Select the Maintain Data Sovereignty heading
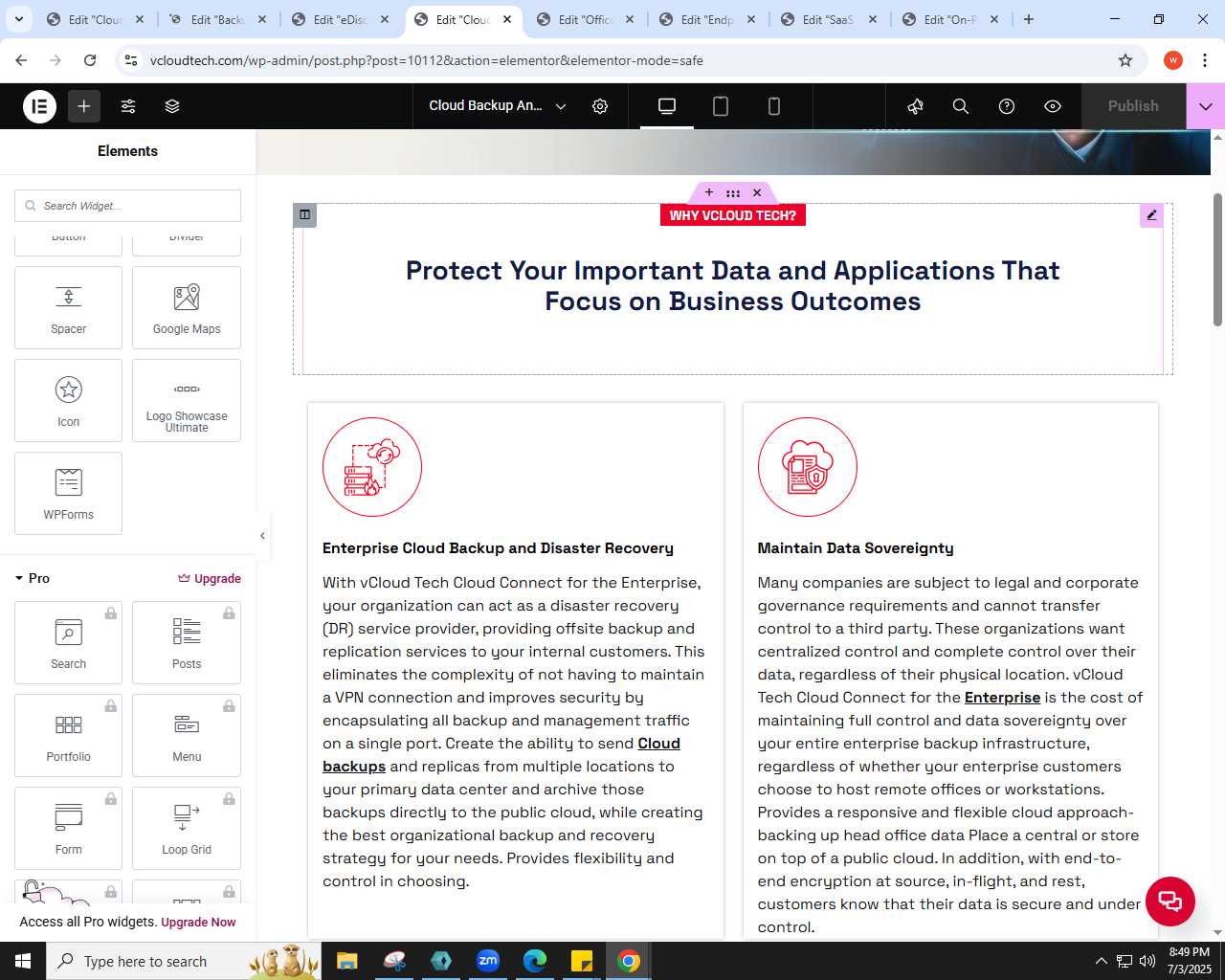This screenshot has width=1225, height=980. pos(856,548)
